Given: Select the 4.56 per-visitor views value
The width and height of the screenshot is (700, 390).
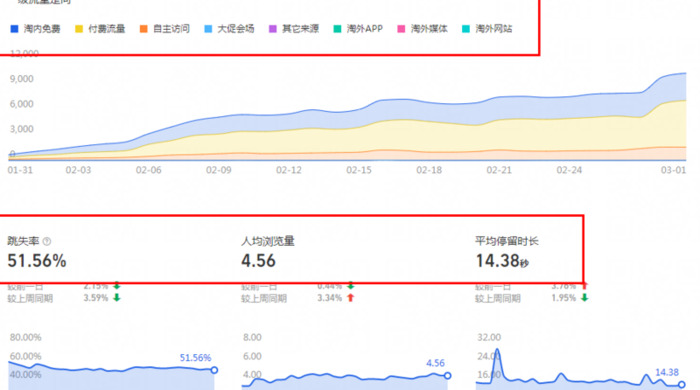Looking at the screenshot, I should (258, 261).
